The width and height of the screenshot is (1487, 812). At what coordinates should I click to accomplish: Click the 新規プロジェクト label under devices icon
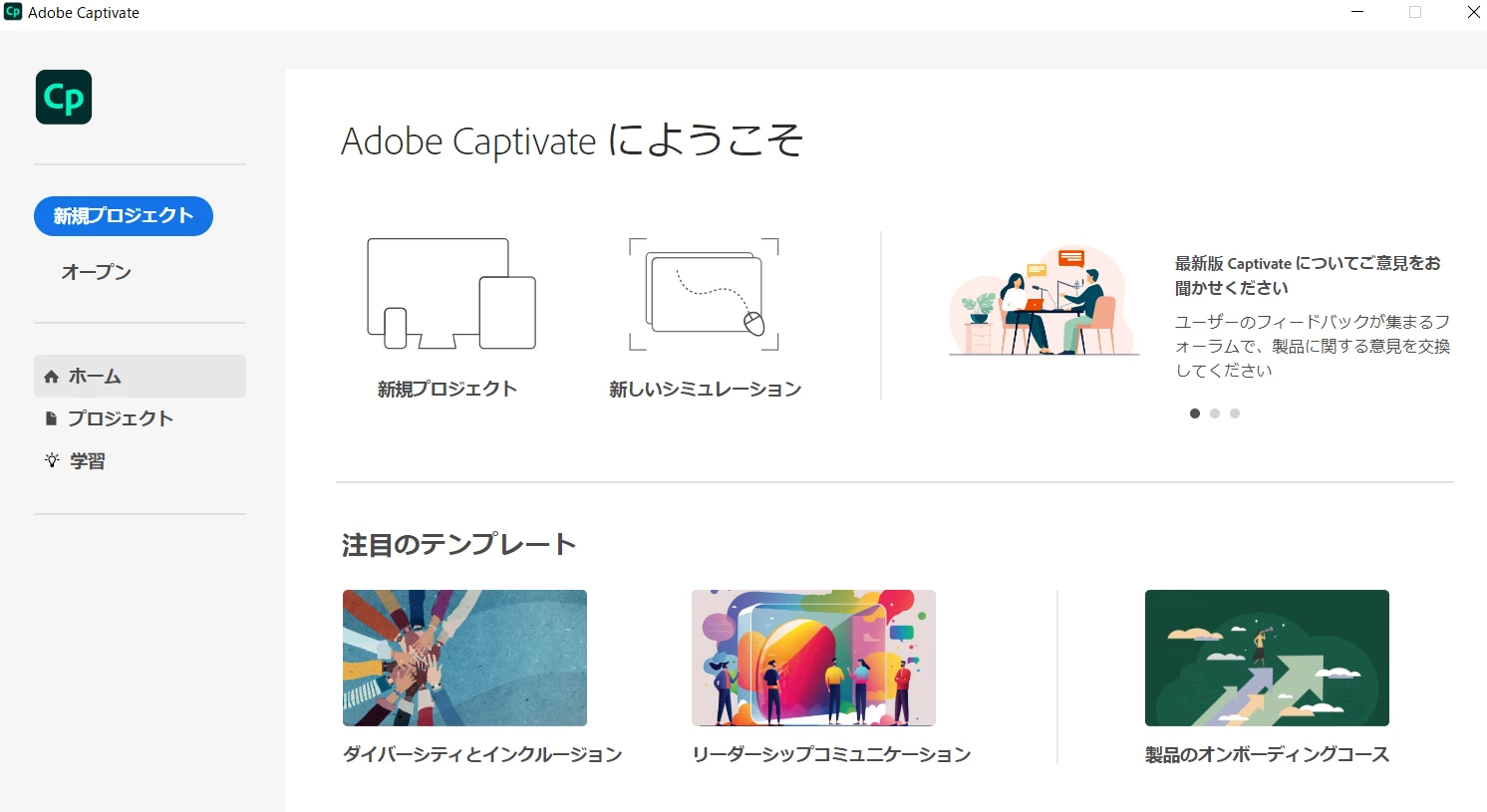tap(447, 390)
